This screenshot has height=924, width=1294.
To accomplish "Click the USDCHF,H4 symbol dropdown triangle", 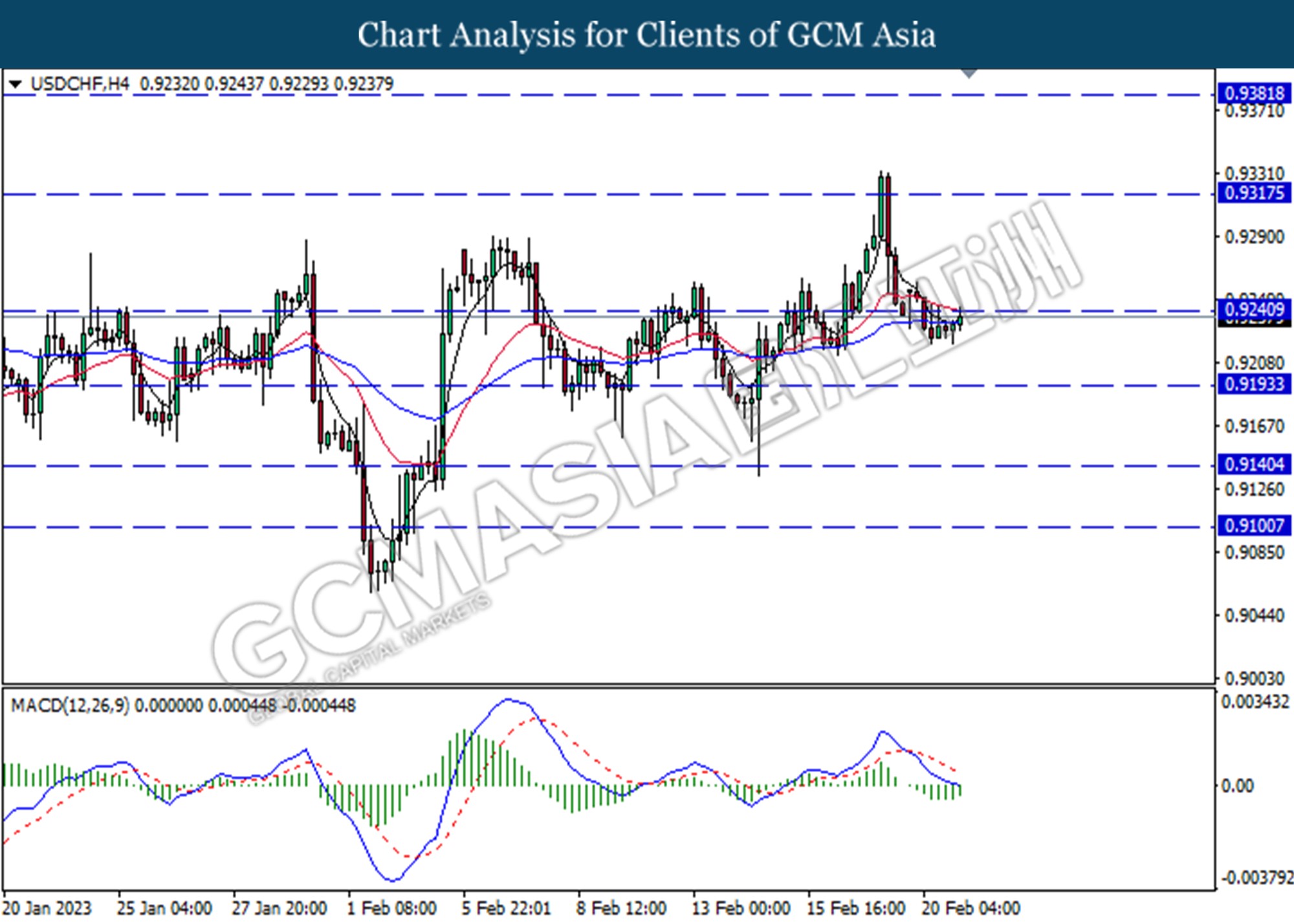I will click(x=16, y=84).
